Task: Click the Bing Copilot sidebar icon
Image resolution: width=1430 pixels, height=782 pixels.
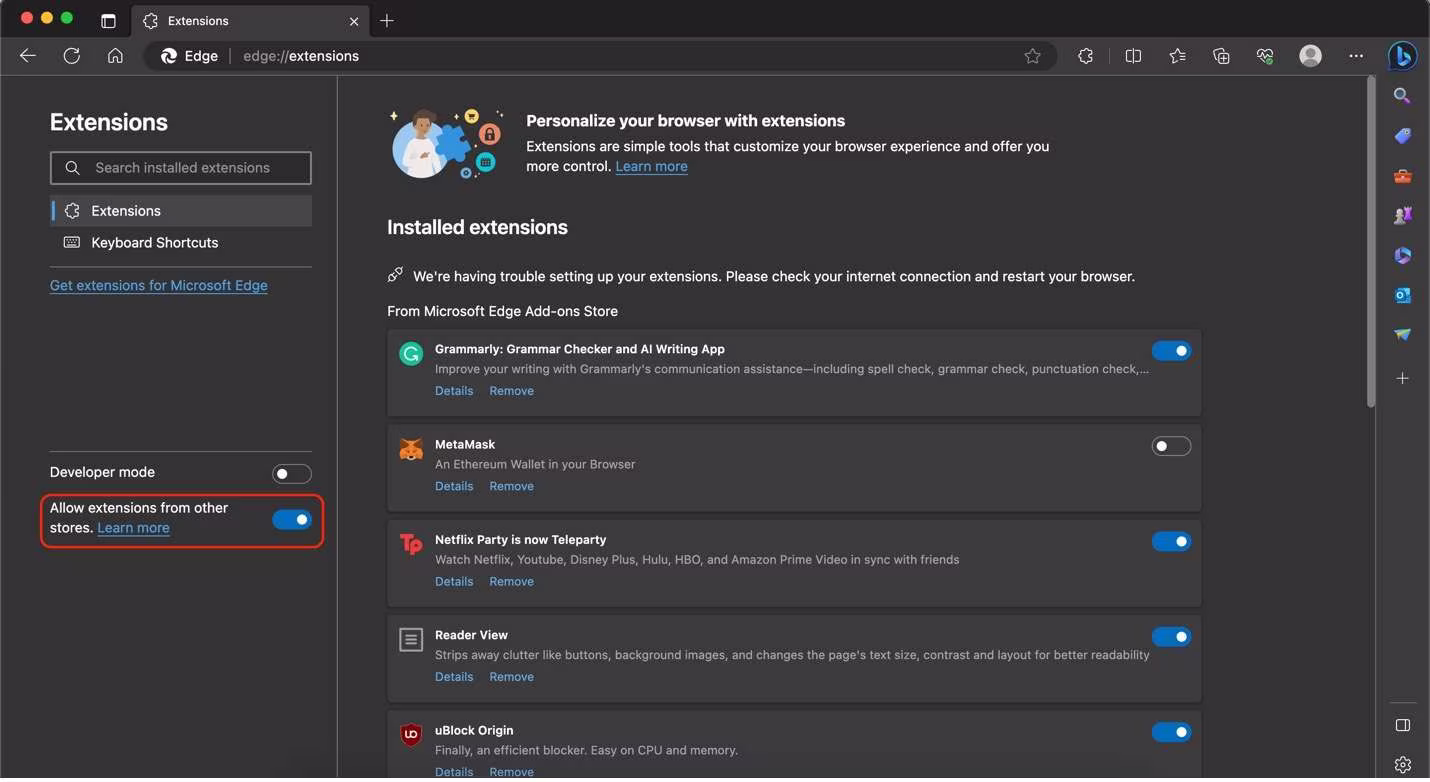Action: tap(1402, 56)
